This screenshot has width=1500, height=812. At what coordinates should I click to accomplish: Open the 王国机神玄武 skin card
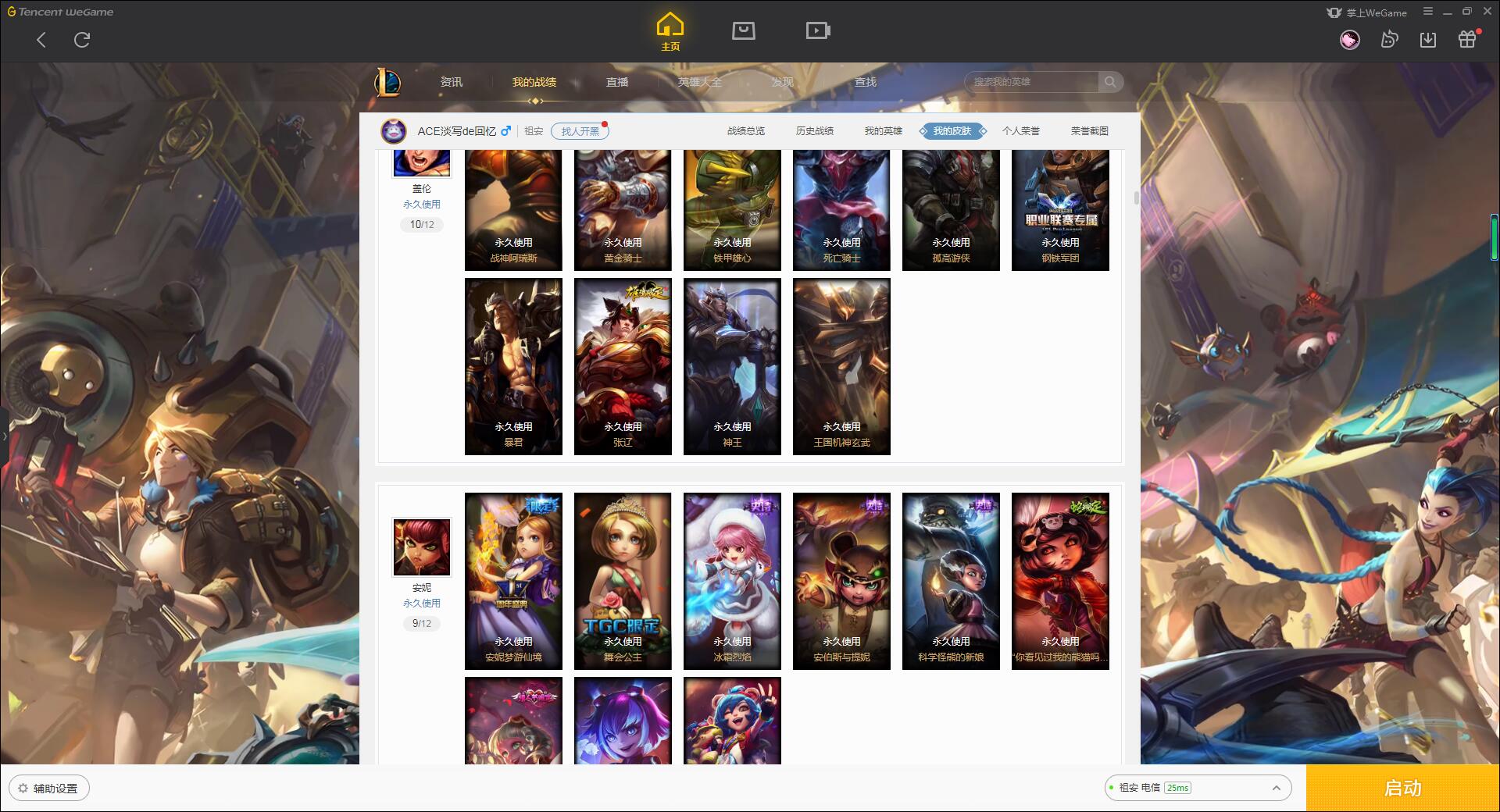point(841,367)
